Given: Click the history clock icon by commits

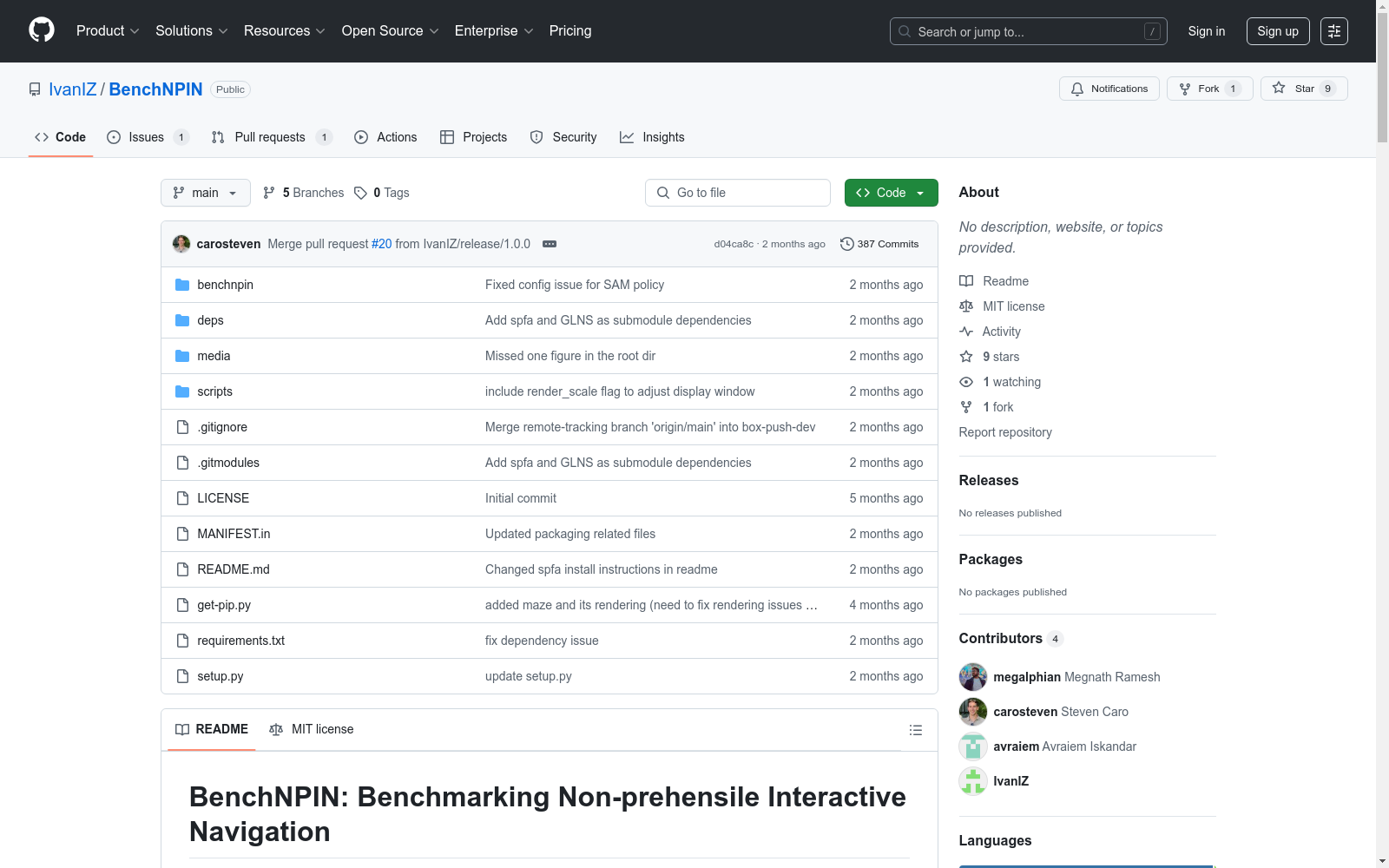Looking at the screenshot, I should (847, 244).
